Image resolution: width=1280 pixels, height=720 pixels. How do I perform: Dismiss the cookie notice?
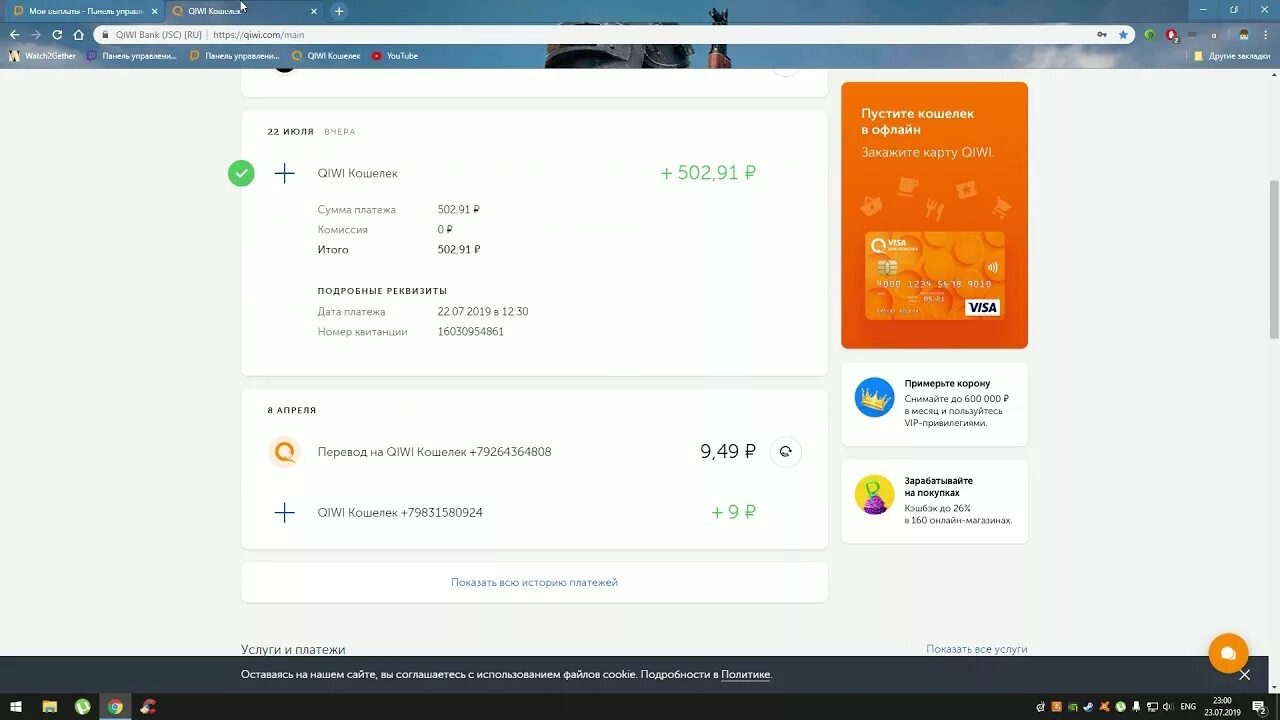tap(1244, 674)
